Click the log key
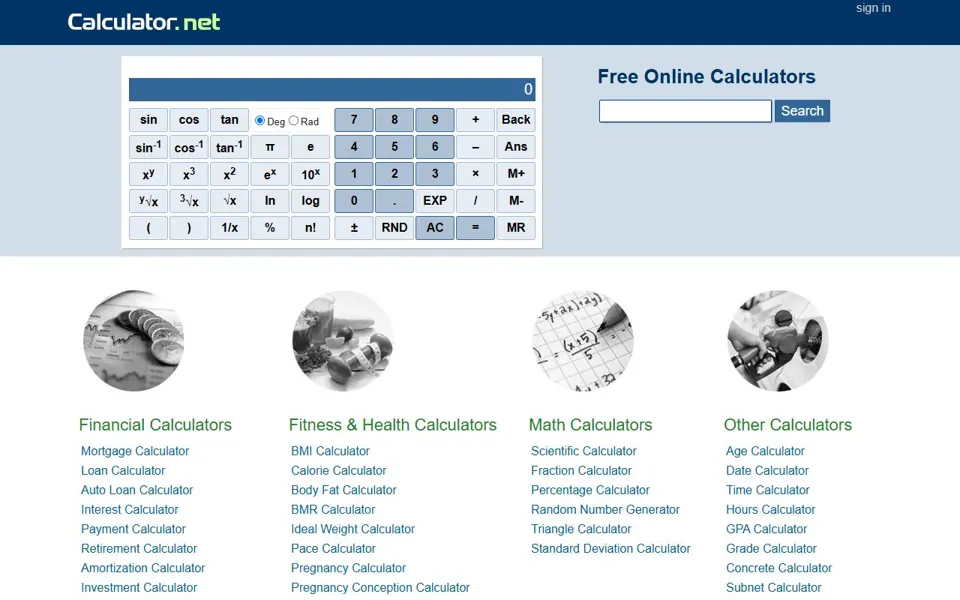The height and width of the screenshot is (600, 960). click(x=310, y=201)
